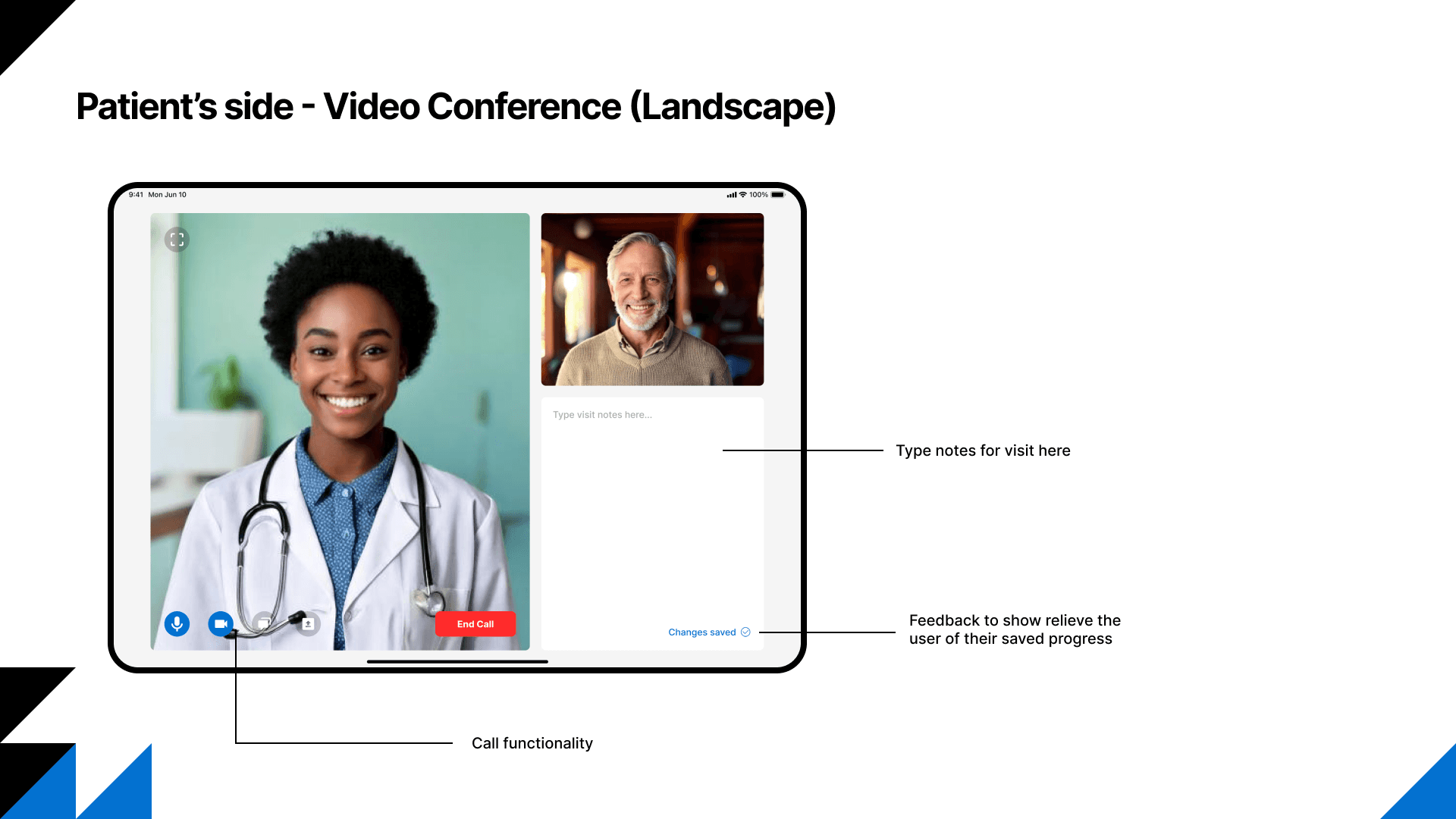Screen dimensions: 1456x819
Task: Mute the microphone in the call controls
Action: pyautogui.click(x=177, y=624)
